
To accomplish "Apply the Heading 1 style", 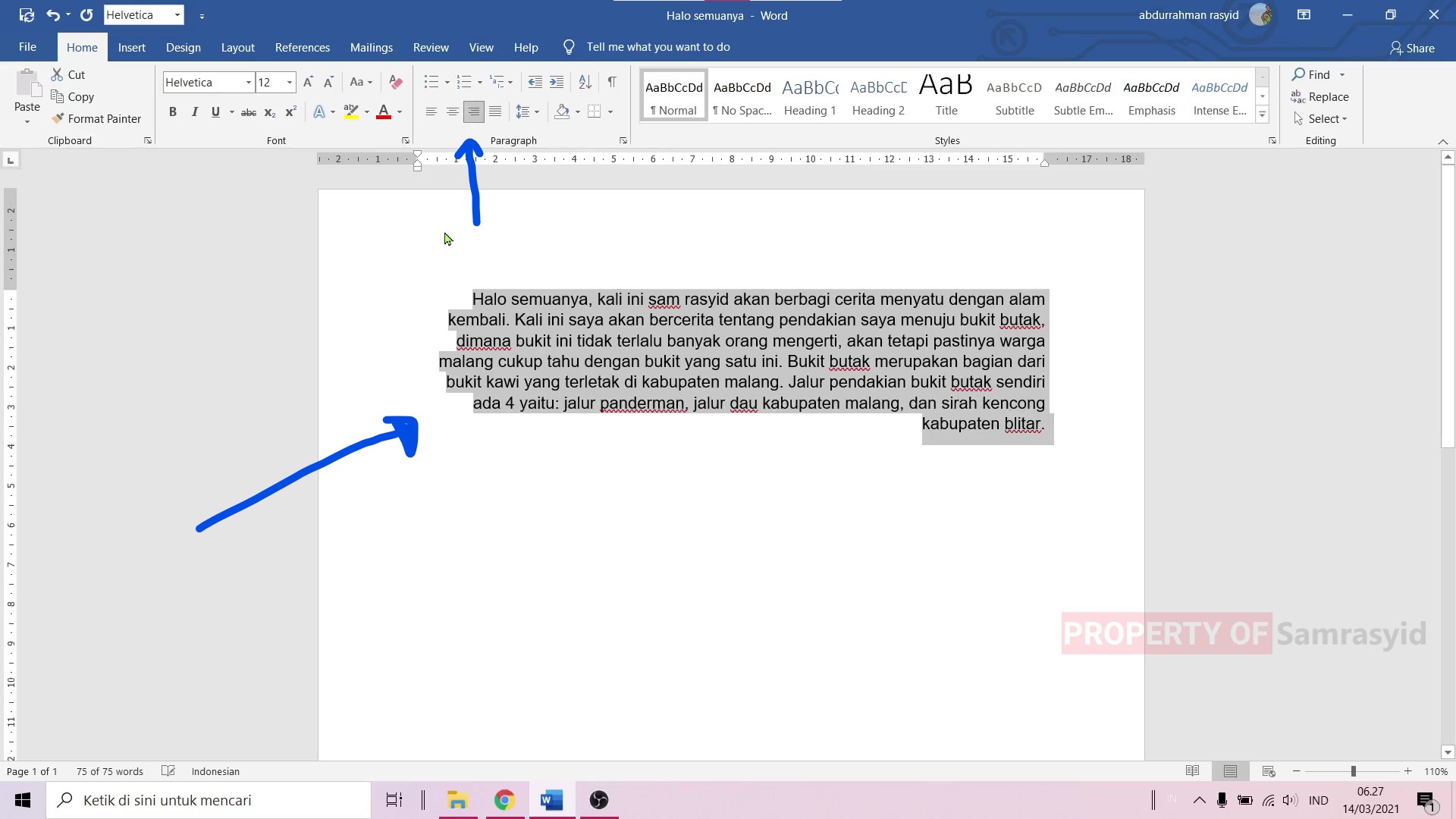I will [810, 95].
